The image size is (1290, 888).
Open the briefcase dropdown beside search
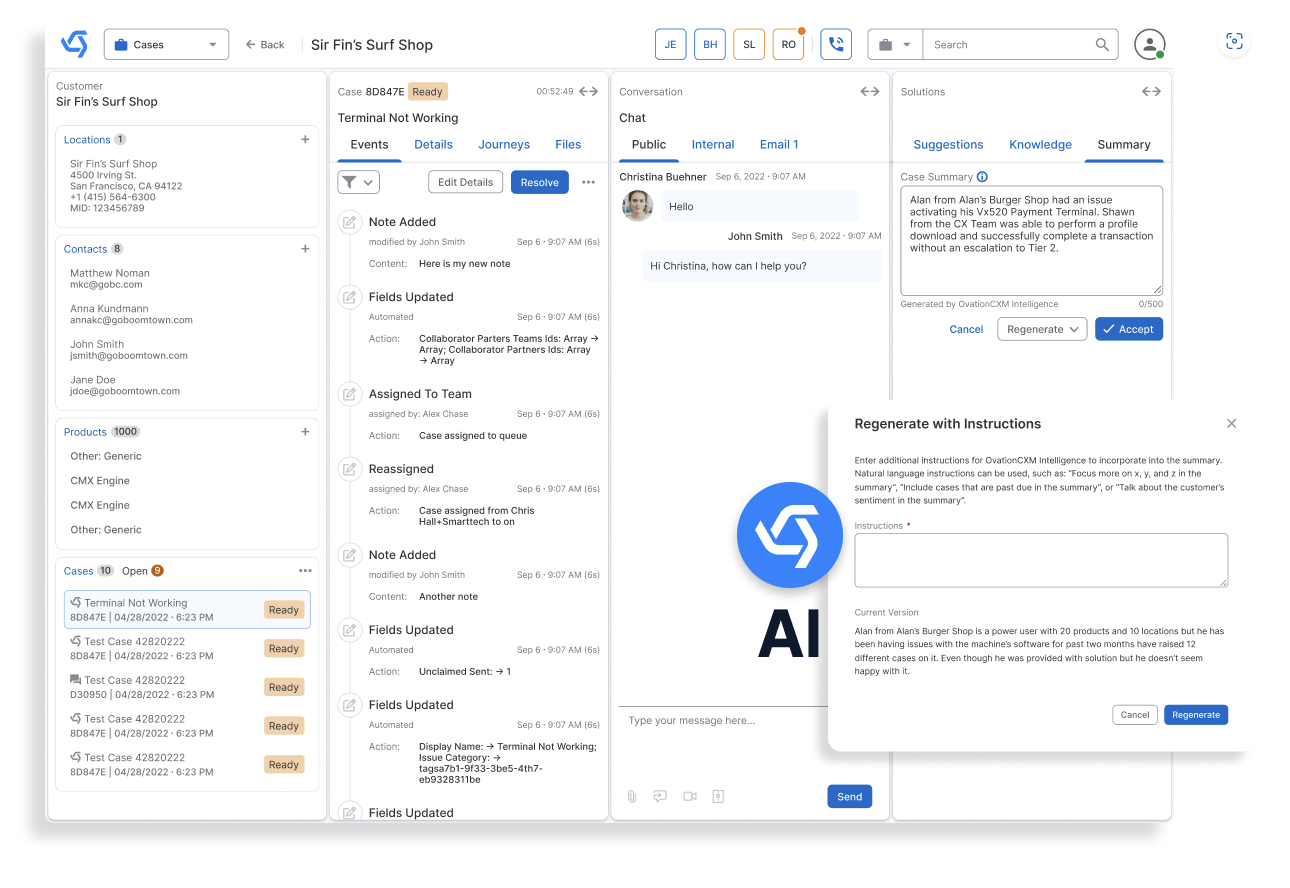coord(894,44)
